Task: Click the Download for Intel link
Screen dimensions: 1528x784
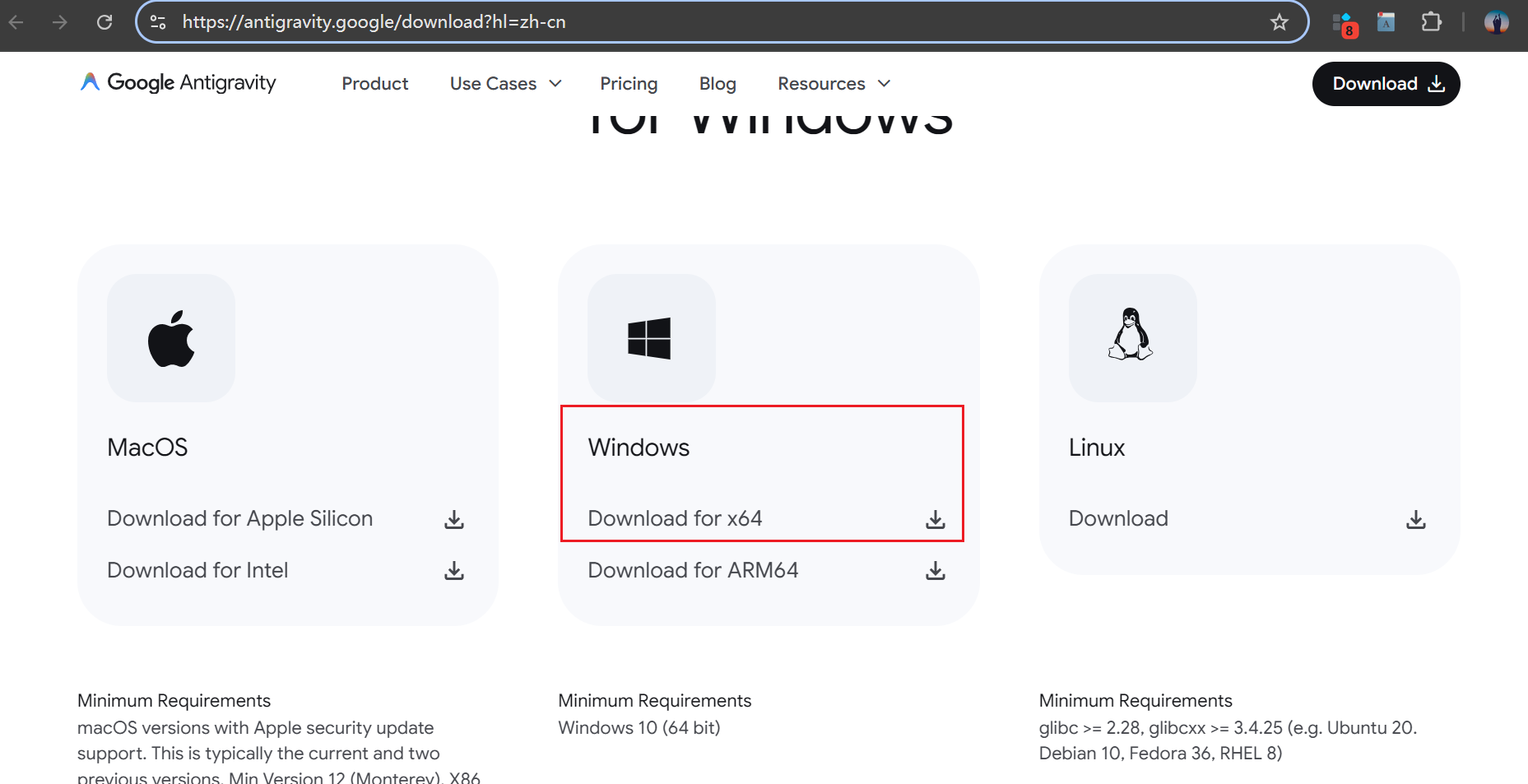Action: pyautogui.click(x=197, y=570)
